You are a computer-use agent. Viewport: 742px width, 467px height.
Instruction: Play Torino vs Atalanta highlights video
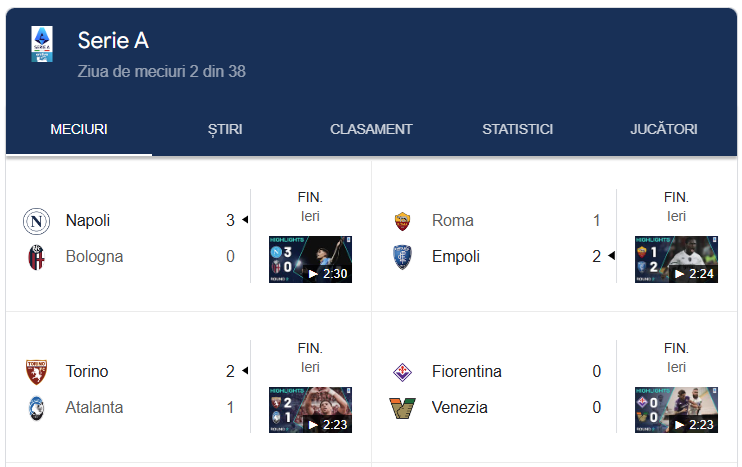click(x=310, y=410)
